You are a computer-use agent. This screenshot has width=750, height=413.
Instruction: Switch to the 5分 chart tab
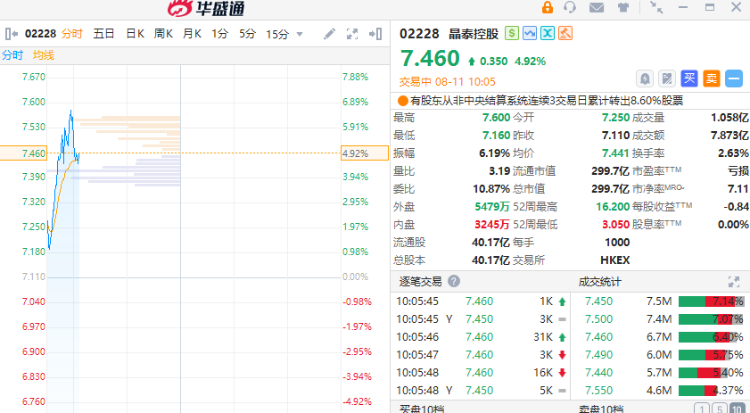coord(247,33)
